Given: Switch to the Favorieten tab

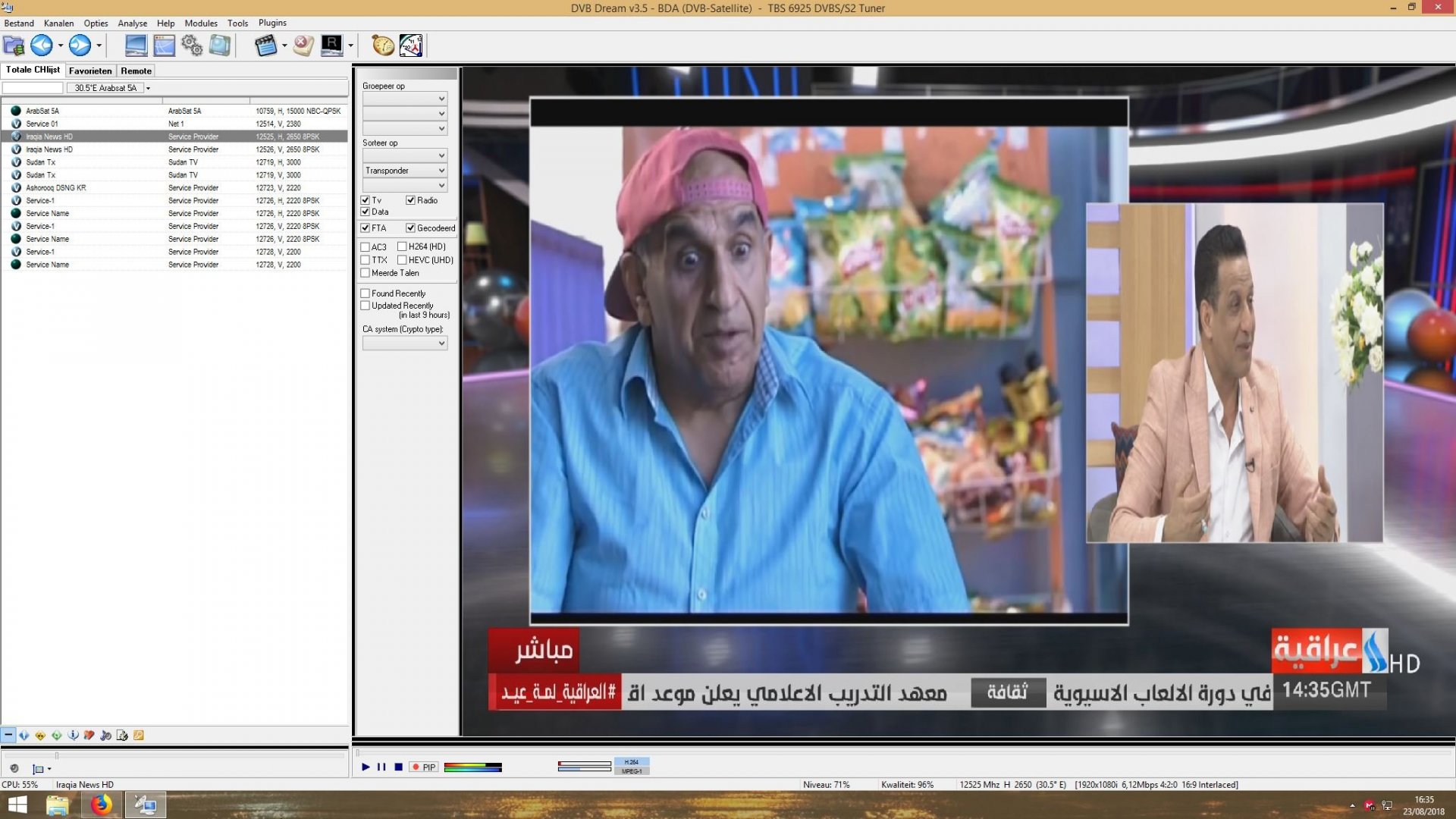Looking at the screenshot, I should click(89, 71).
